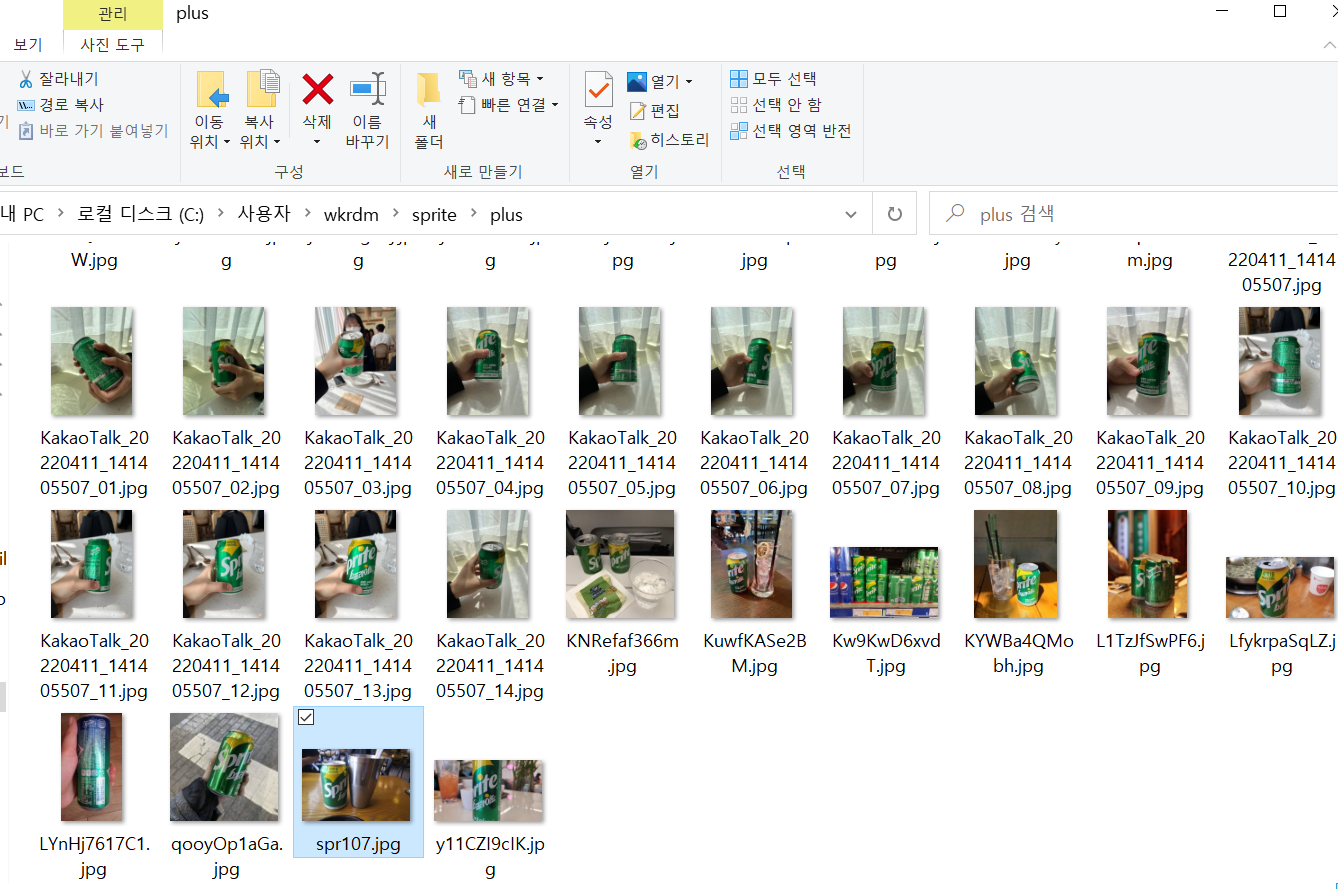Select the qooyOp1aGa.jpg thumbnail
The height and width of the screenshot is (889, 1338).
[x=224, y=767]
